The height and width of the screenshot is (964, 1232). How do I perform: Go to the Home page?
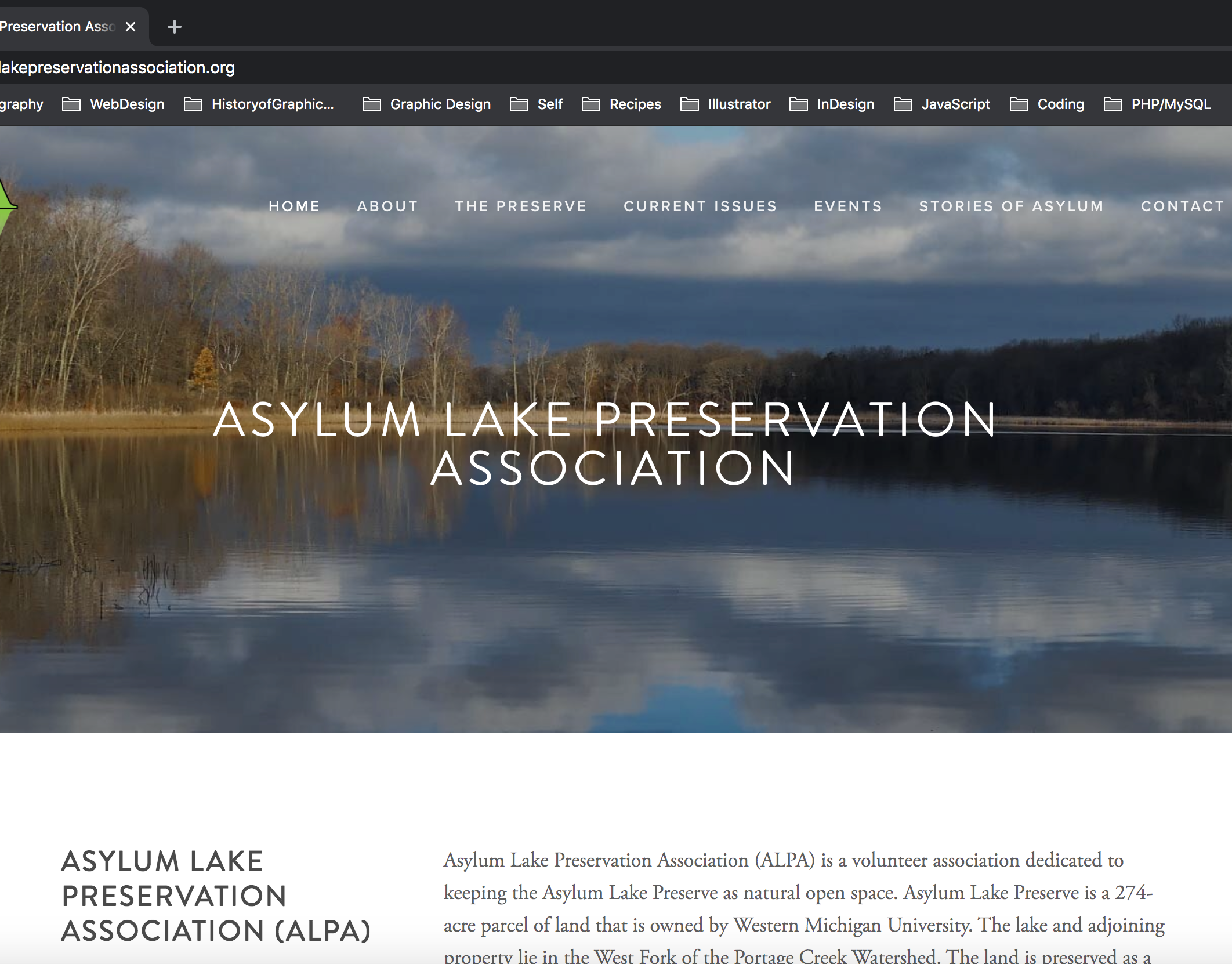pyautogui.click(x=294, y=206)
